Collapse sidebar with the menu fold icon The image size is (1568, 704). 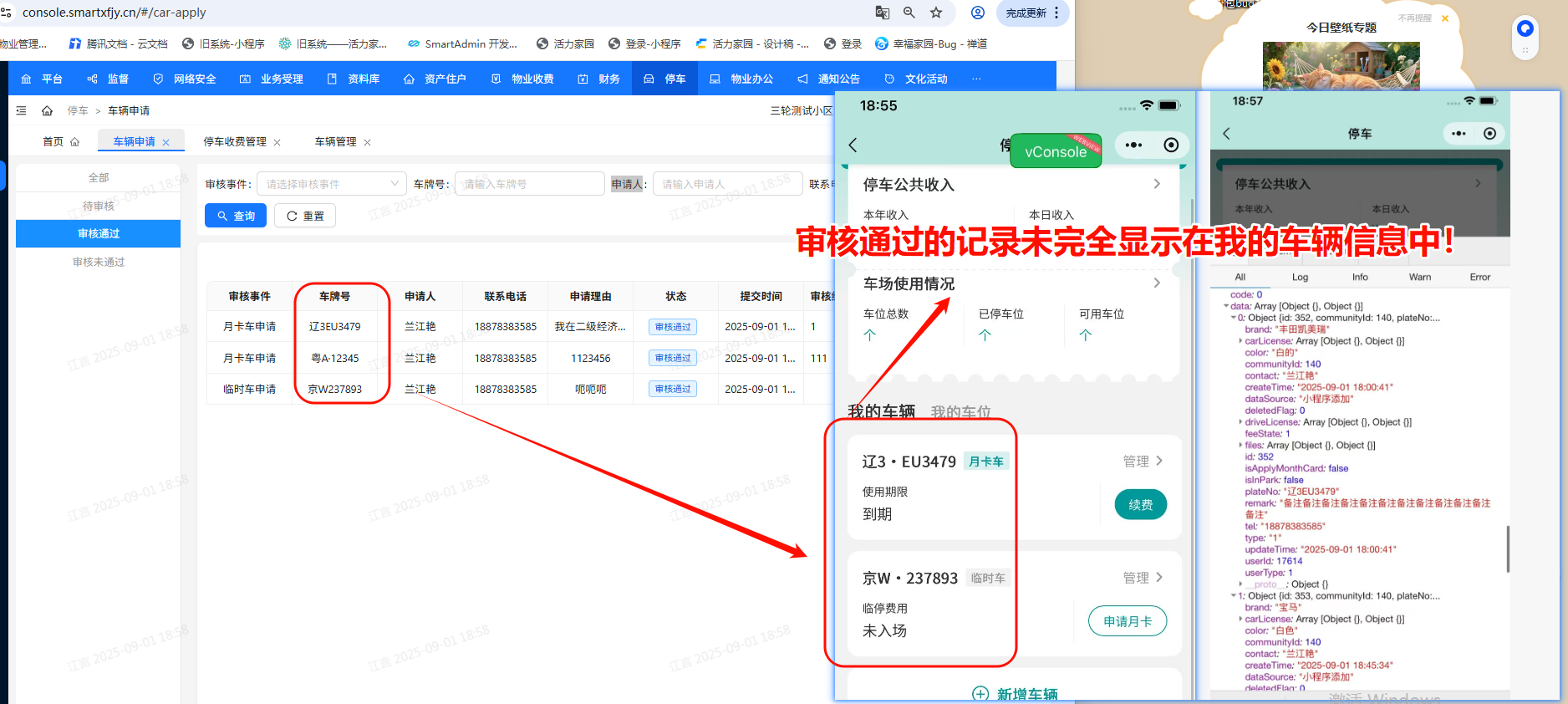click(21, 111)
